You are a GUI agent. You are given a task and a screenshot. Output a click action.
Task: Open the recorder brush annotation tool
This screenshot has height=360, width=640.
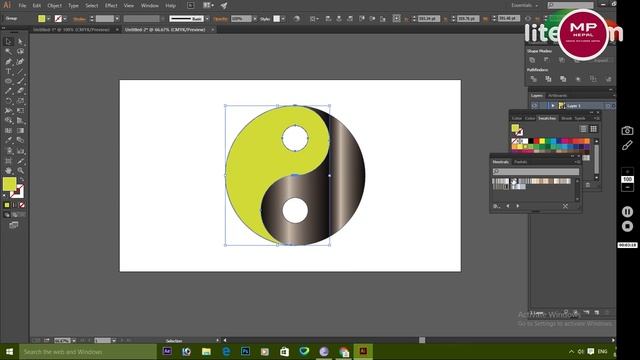[x=627, y=145]
